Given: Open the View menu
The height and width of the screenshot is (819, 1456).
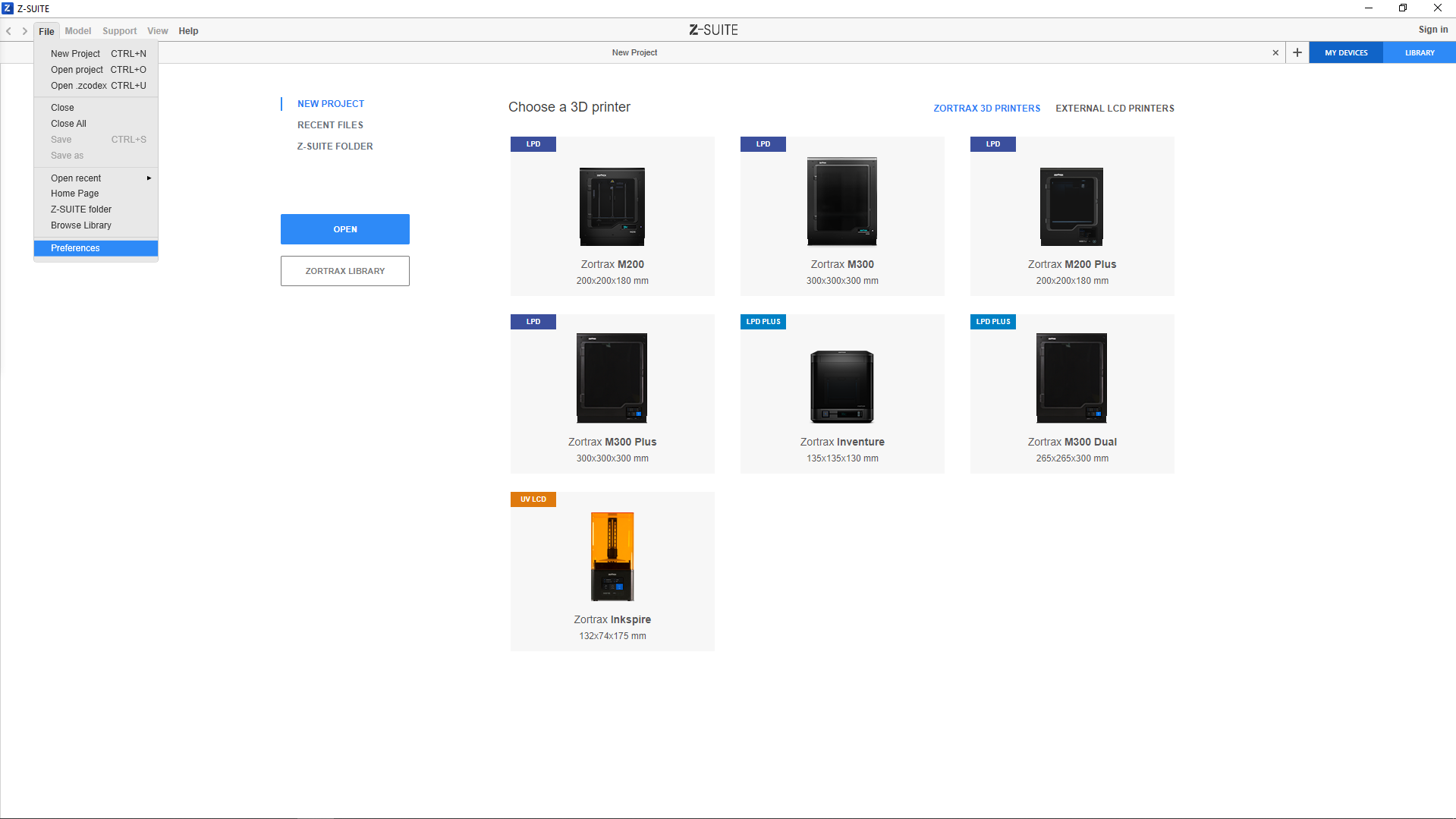Looking at the screenshot, I should pos(158,31).
